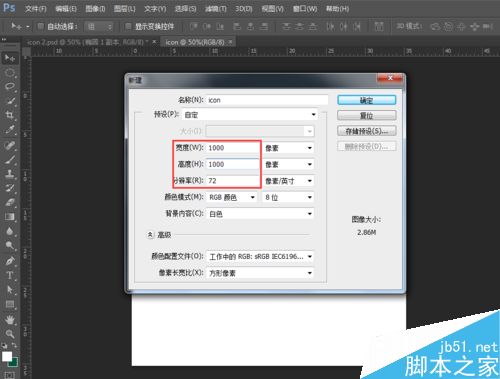Select the Healing Brush tool
Screen dimensions: 500x379
point(10,145)
